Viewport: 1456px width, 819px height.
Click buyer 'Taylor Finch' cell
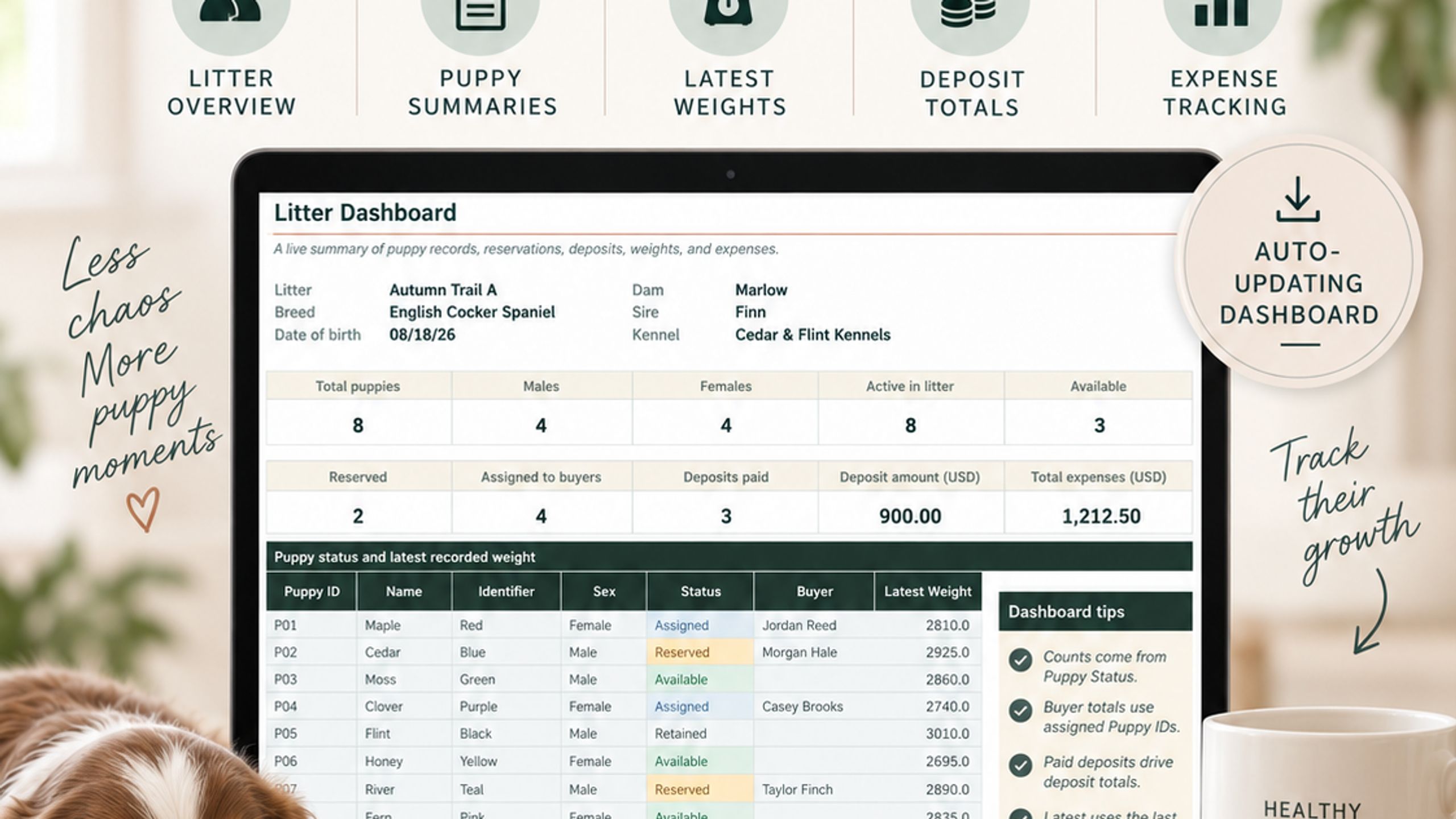pyautogui.click(x=814, y=789)
